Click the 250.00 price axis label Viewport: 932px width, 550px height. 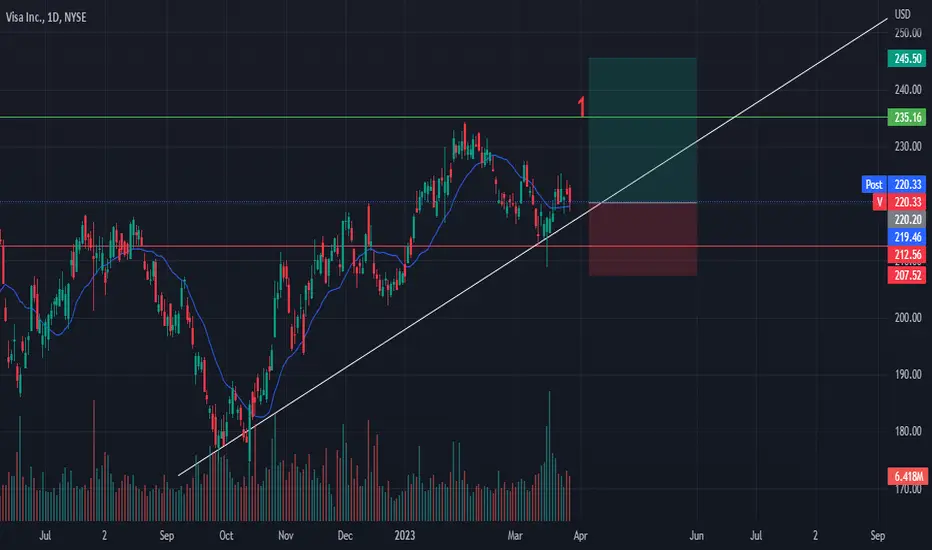(x=908, y=33)
